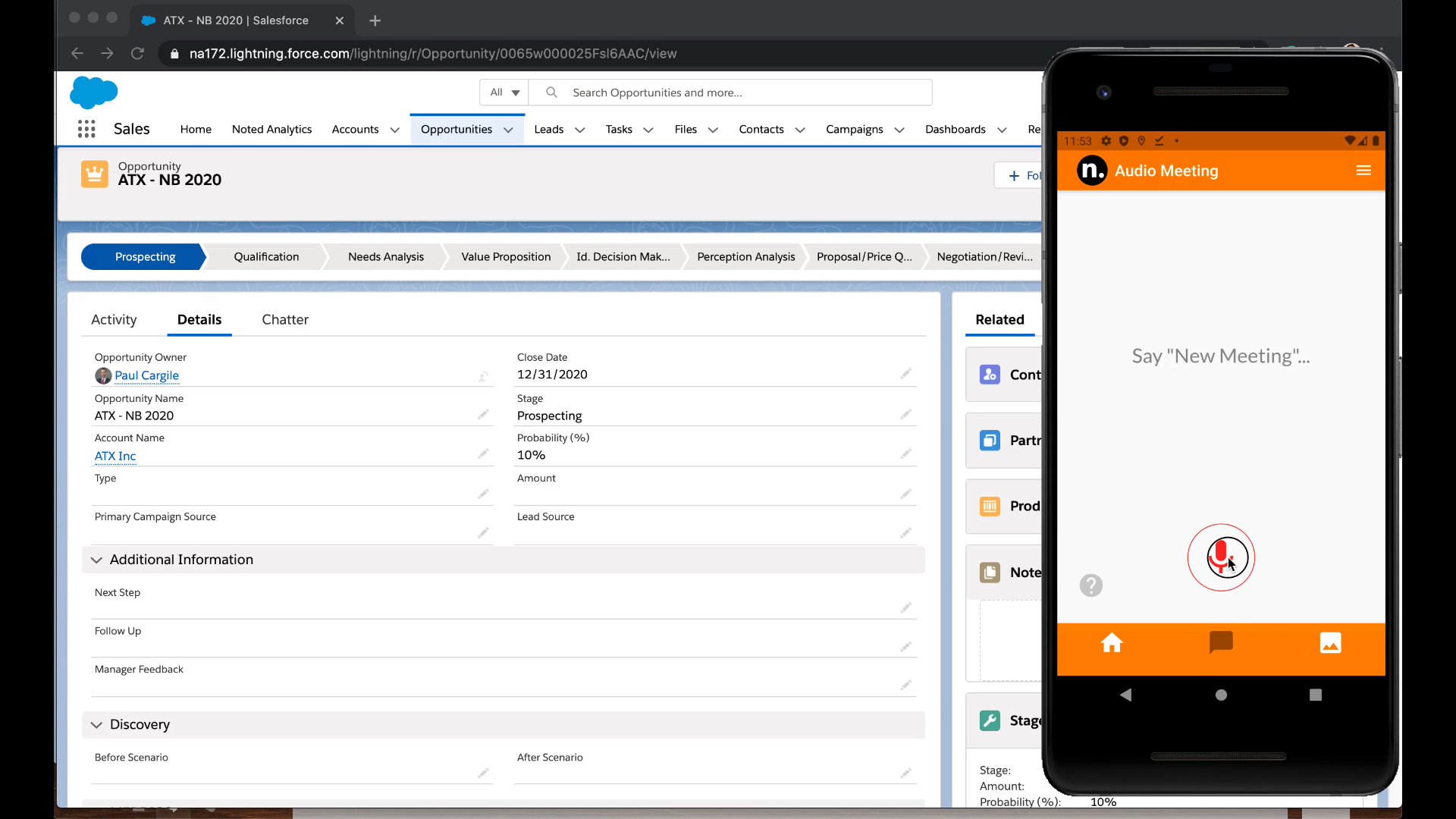The image size is (1456, 819).
Task: Expand the Files nav dropdown chevron
Action: click(x=713, y=130)
